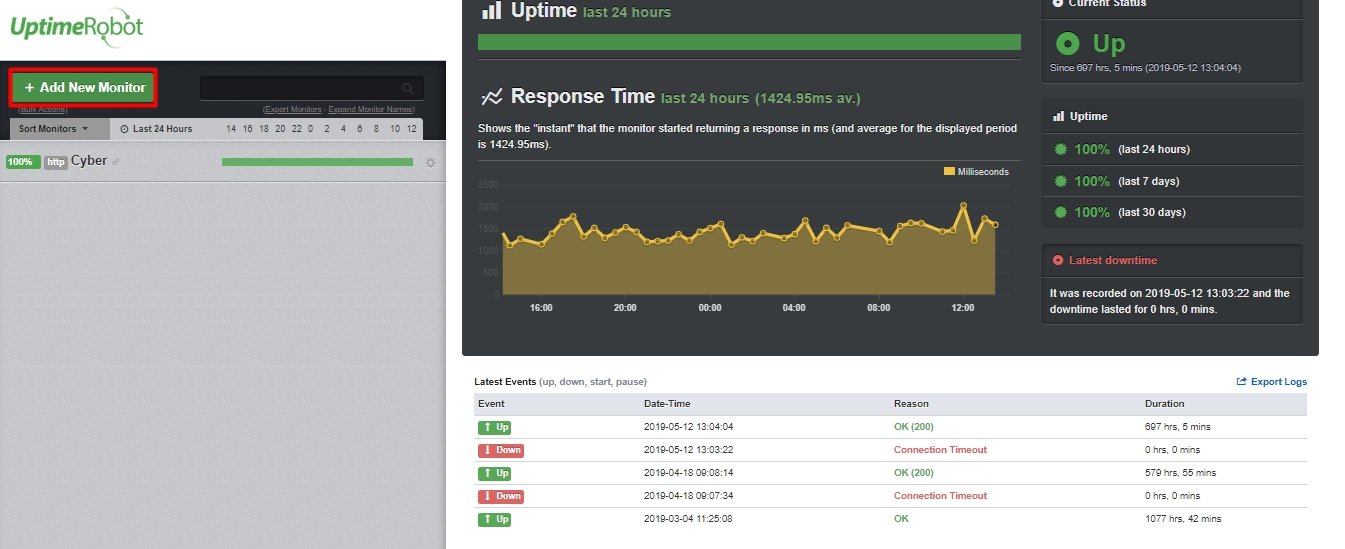Open the Bulk Actions link

[x=42, y=109]
